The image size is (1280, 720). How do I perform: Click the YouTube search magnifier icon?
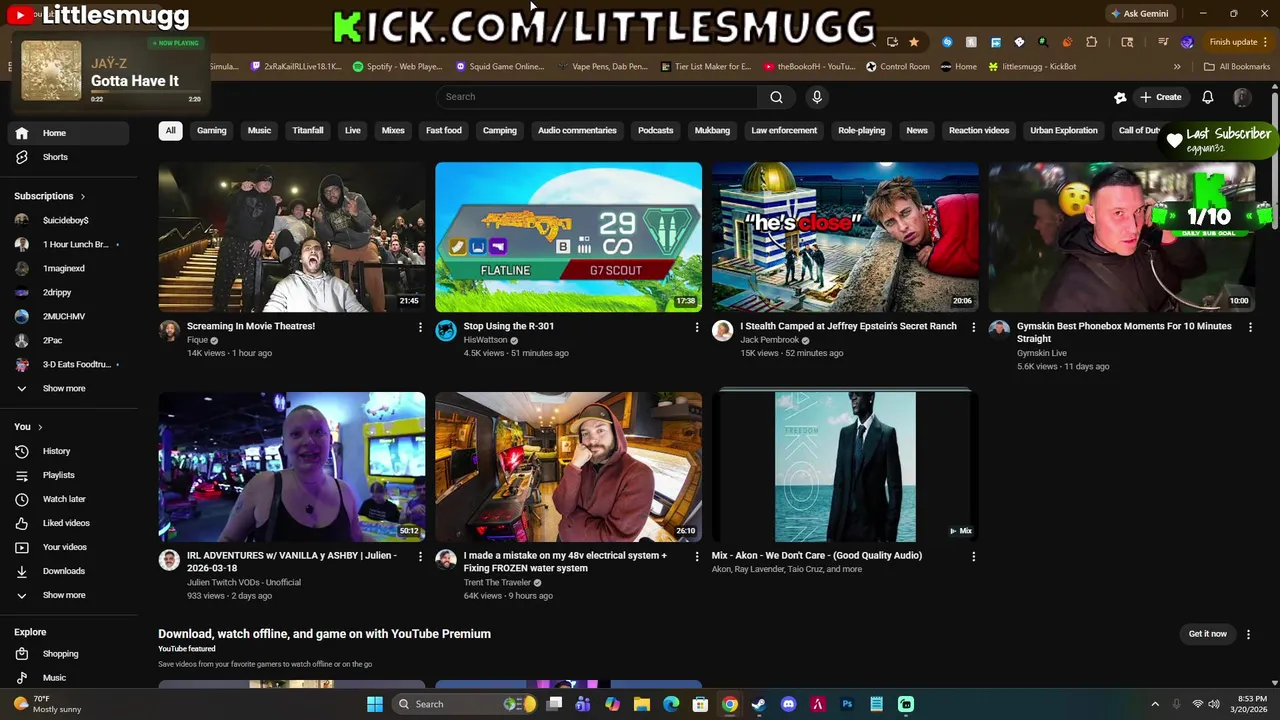(x=776, y=97)
